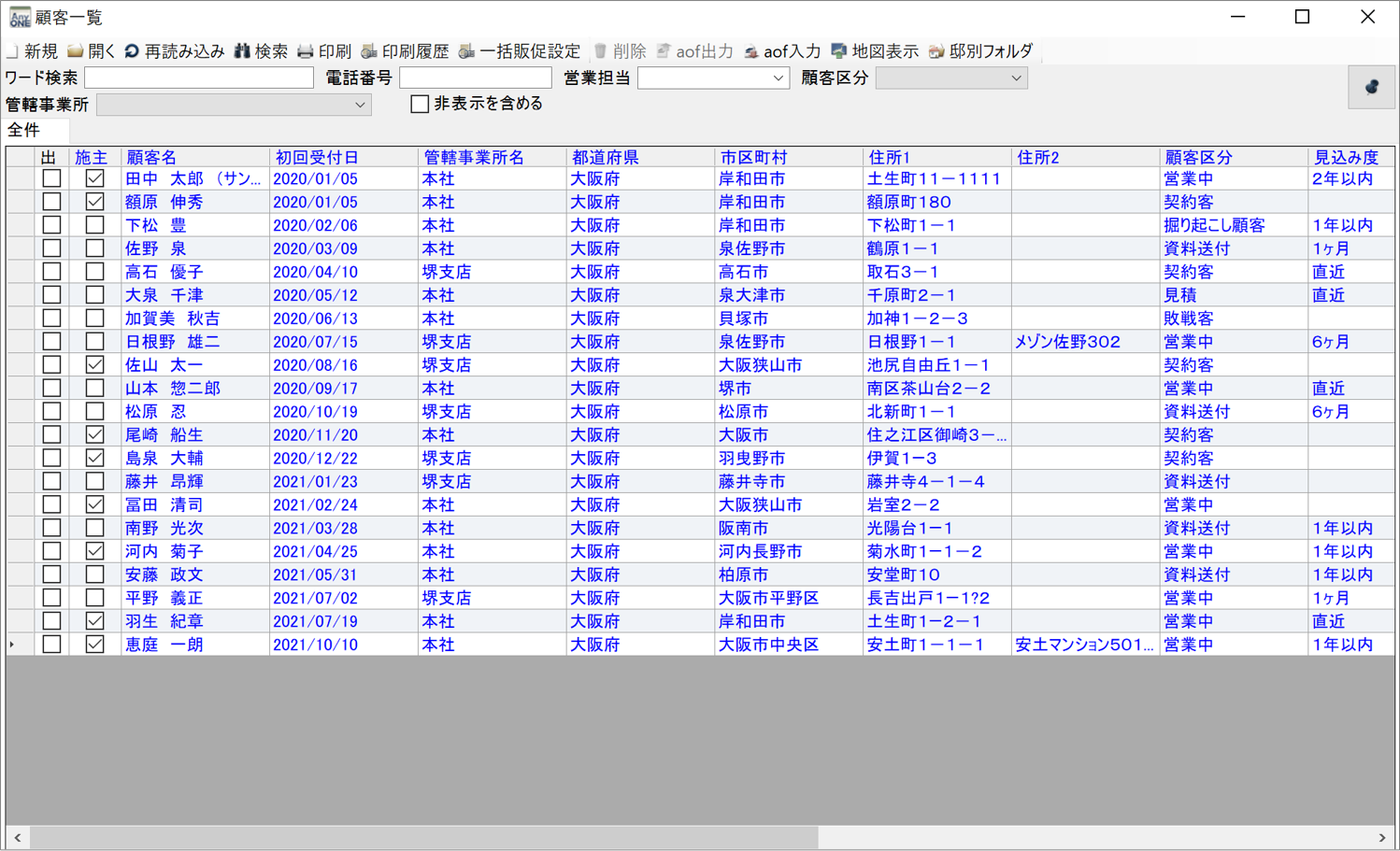
Task: Click inside the ワード検索 field
Action: [198, 78]
